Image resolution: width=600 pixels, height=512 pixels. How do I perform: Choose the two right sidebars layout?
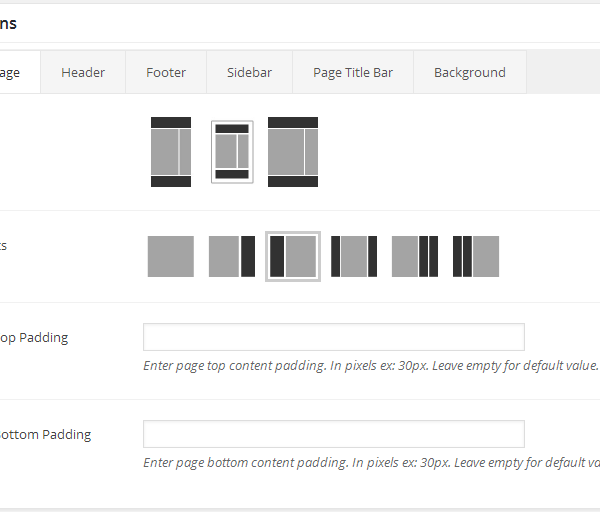point(415,256)
